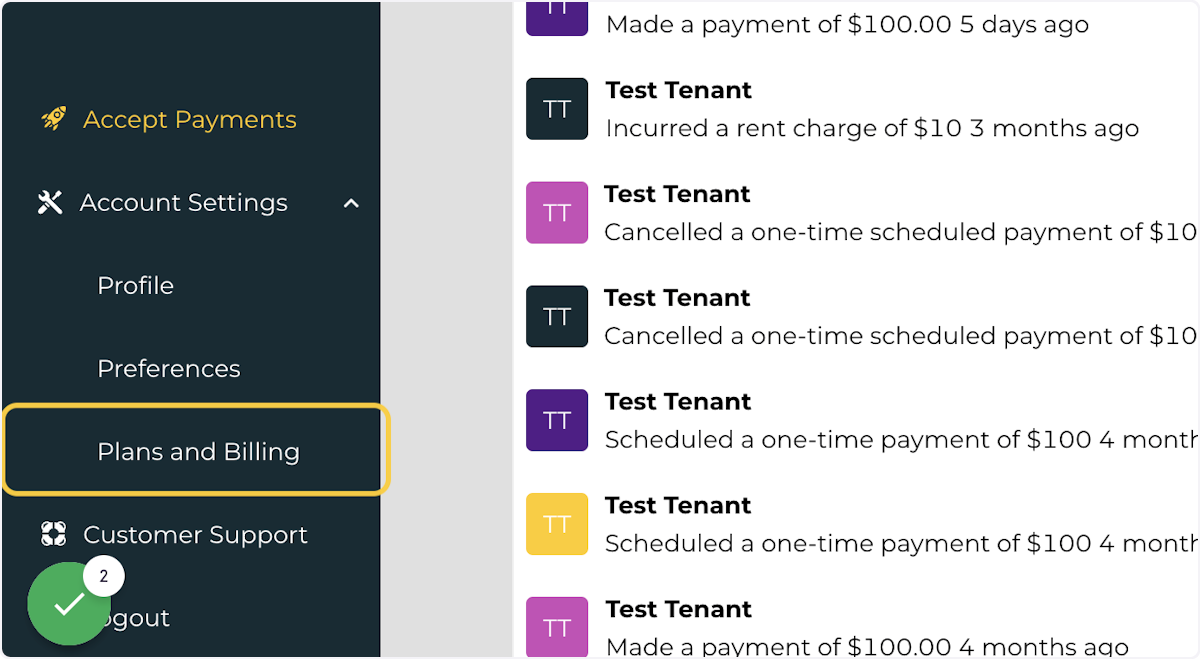The height and width of the screenshot is (659, 1200).
Task: Click the notification badge showing 2
Action: (103, 576)
